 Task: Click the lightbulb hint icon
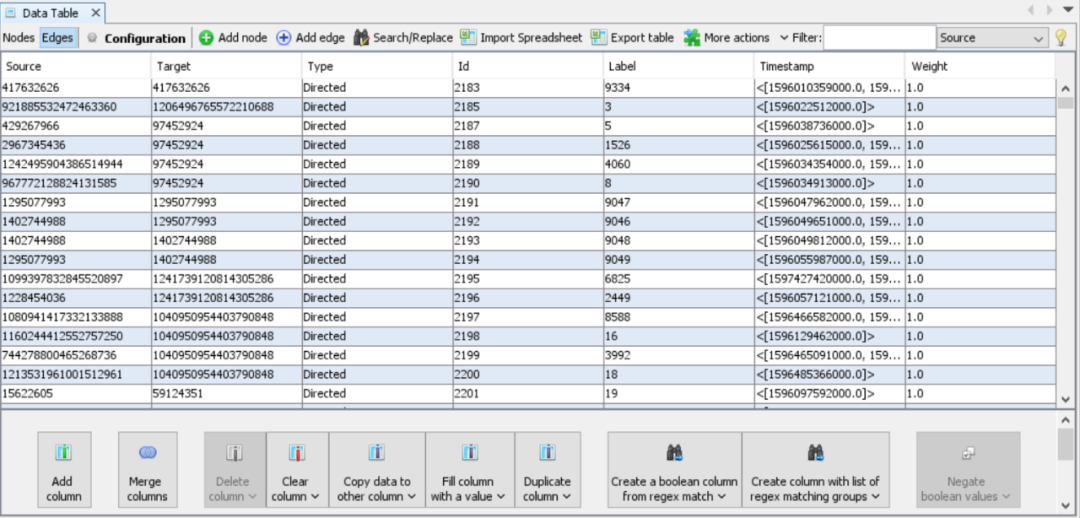[1062, 38]
